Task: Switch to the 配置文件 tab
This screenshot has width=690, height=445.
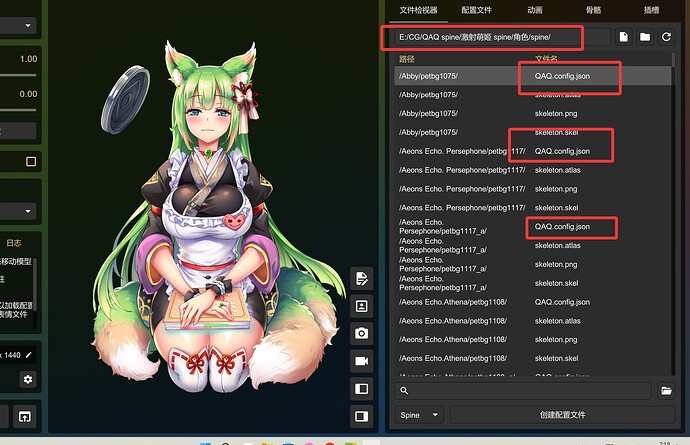Action: coord(476,10)
